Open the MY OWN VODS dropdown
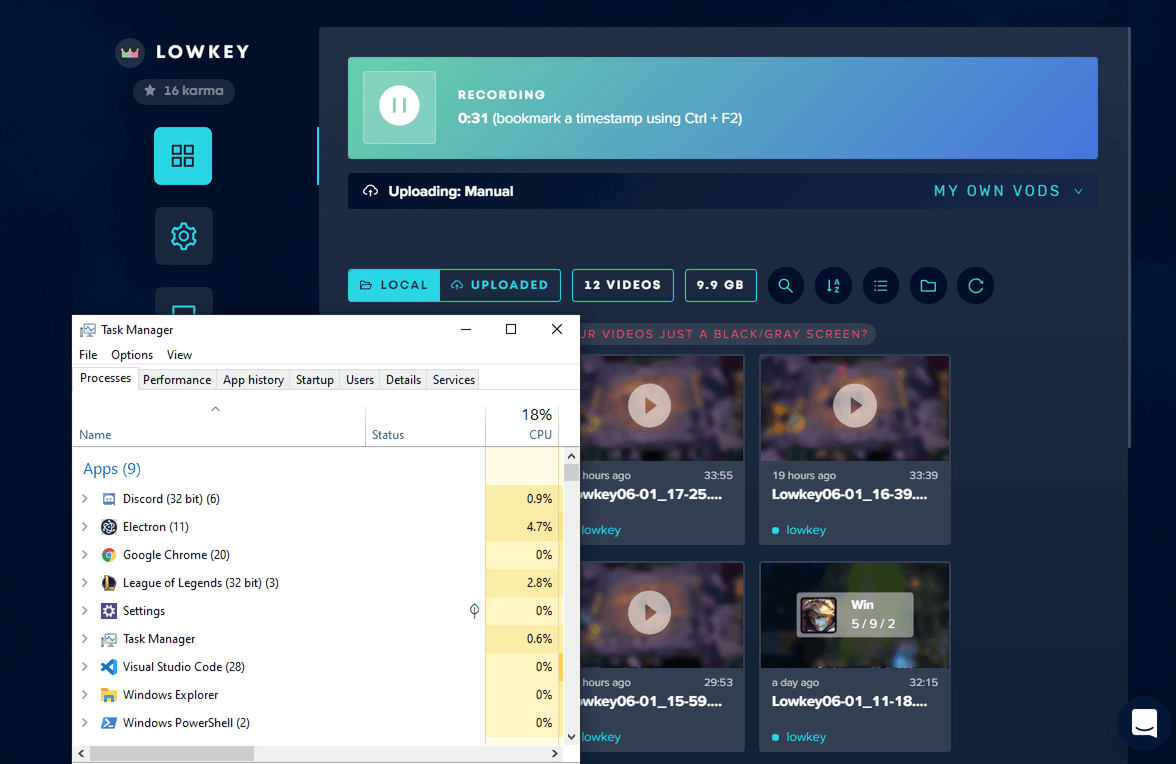The height and width of the screenshot is (764, 1176). coord(1008,191)
